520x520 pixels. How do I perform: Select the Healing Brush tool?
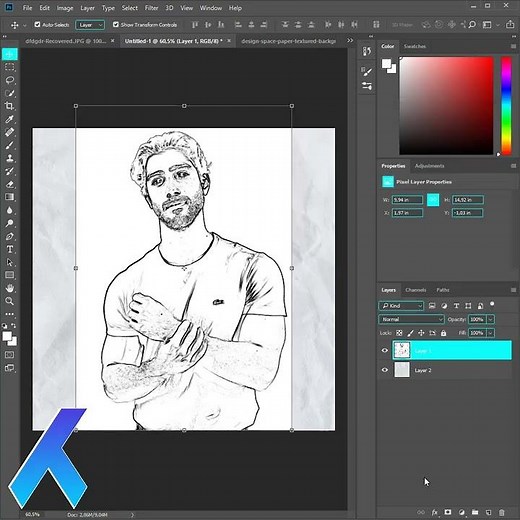coord(10,132)
